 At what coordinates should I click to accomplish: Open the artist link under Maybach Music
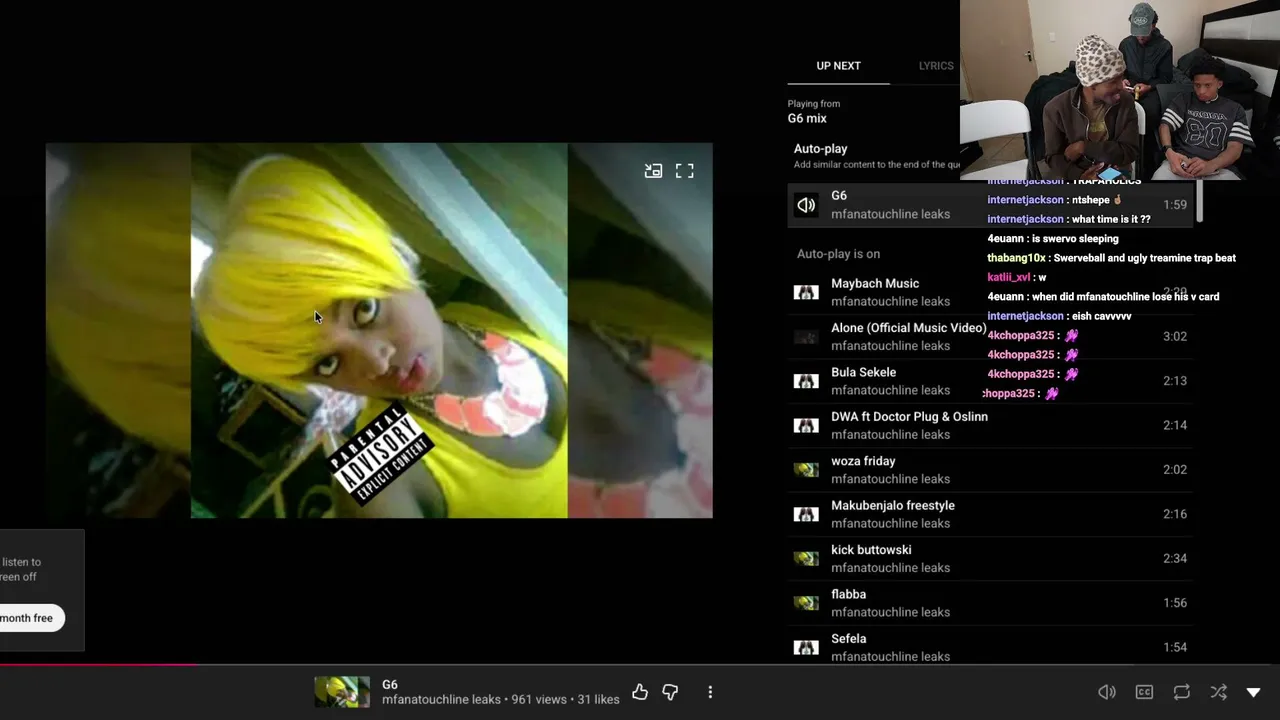[890, 302]
